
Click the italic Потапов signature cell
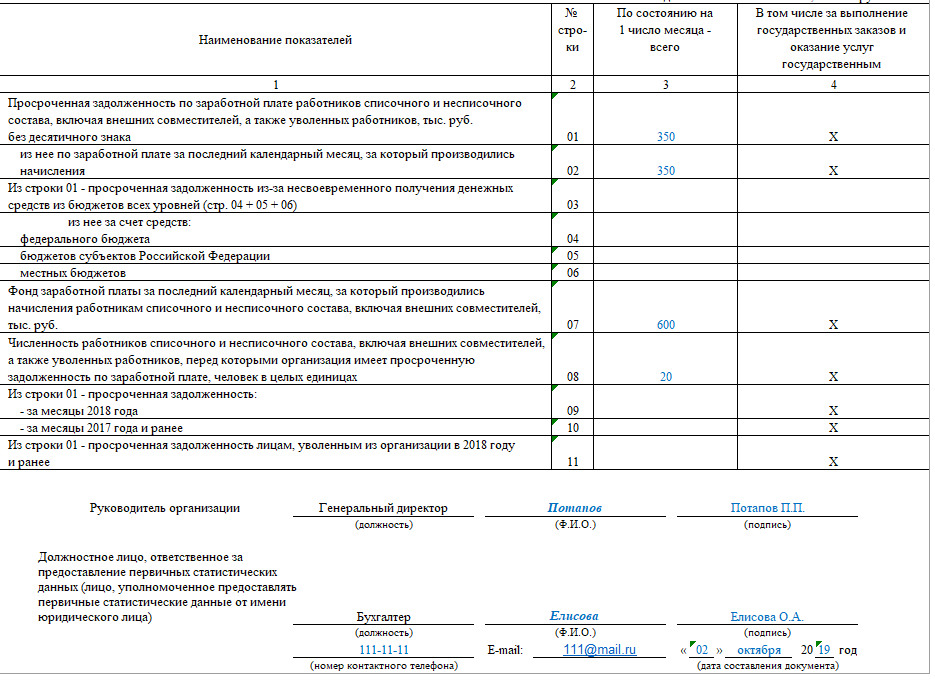point(575,508)
